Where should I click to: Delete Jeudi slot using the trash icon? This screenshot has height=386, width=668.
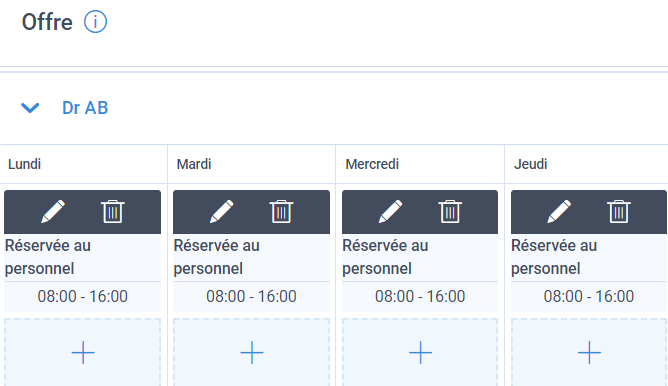coord(619,211)
